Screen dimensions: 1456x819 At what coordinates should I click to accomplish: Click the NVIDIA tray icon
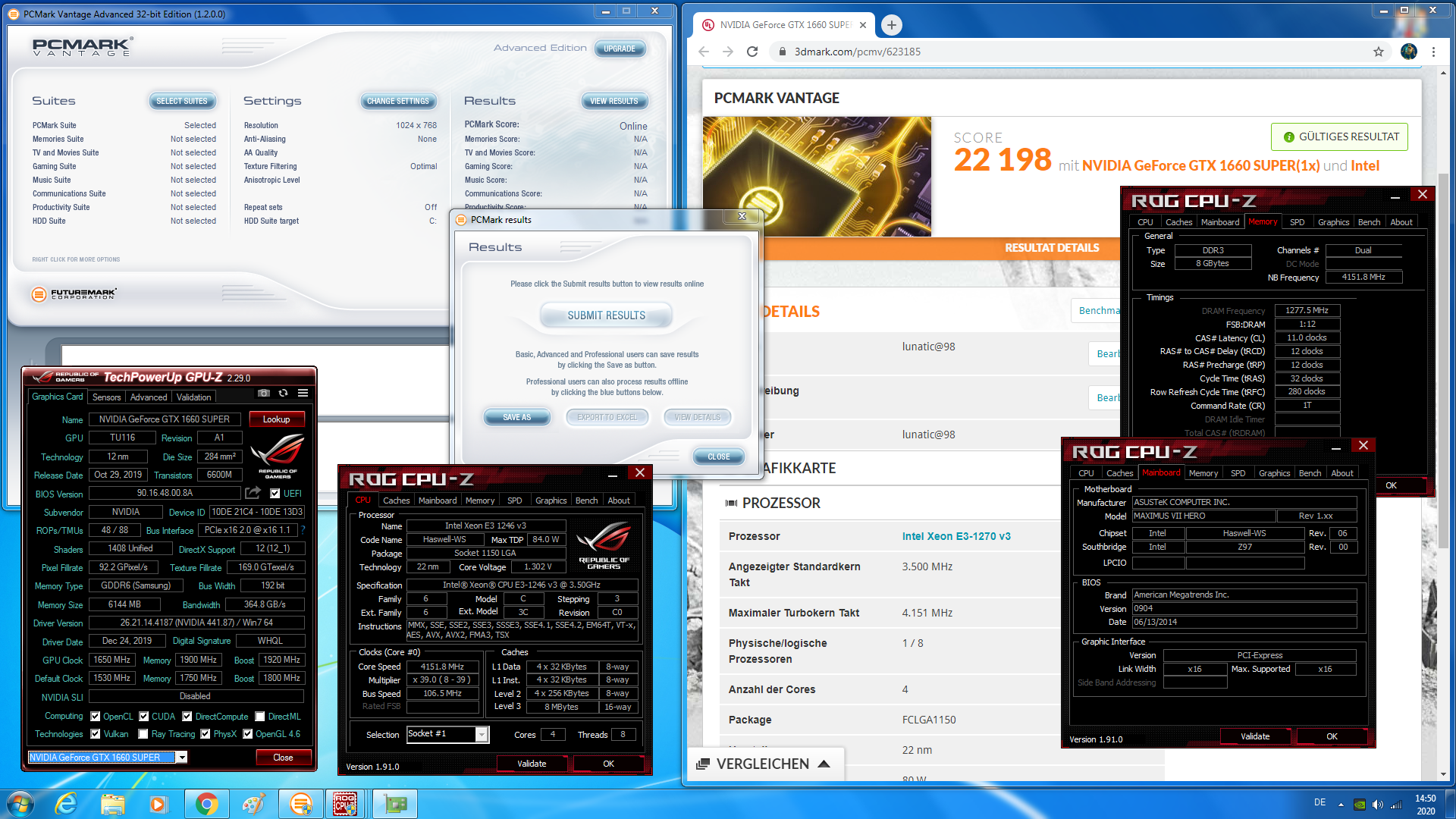pos(1360,805)
